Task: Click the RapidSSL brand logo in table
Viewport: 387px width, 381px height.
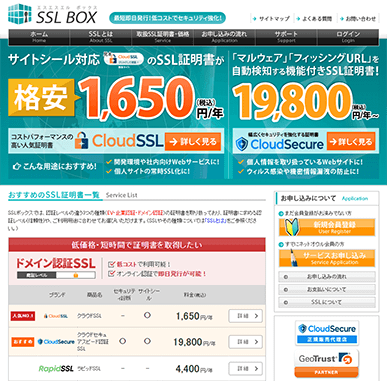Action: point(56,369)
